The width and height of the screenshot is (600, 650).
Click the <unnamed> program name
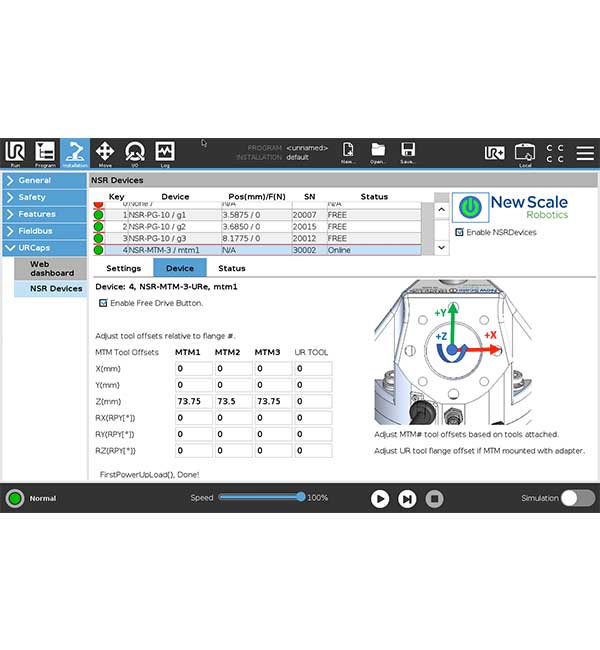pos(307,148)
